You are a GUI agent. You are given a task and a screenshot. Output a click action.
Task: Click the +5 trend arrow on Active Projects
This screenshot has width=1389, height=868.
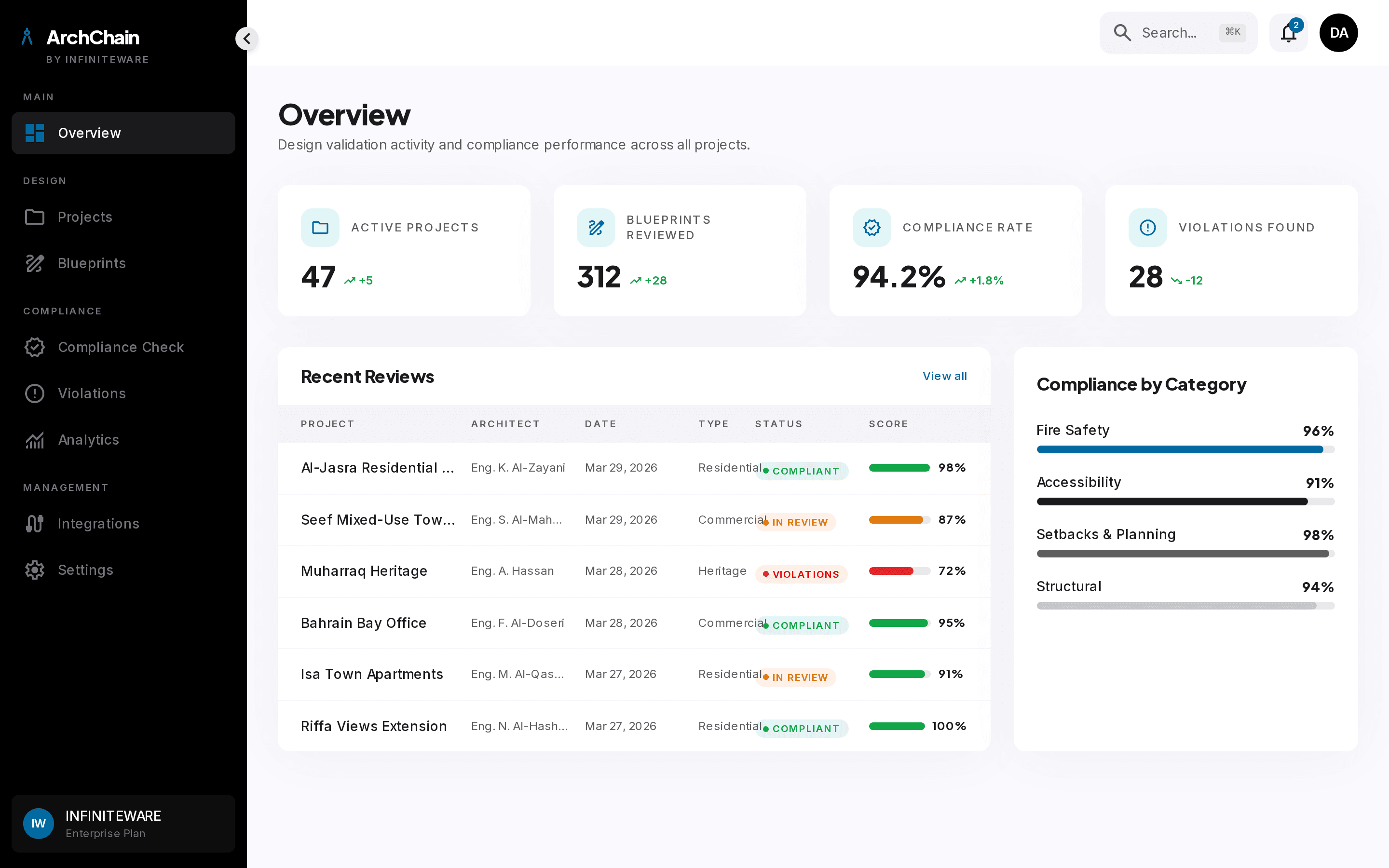(350, 281)
